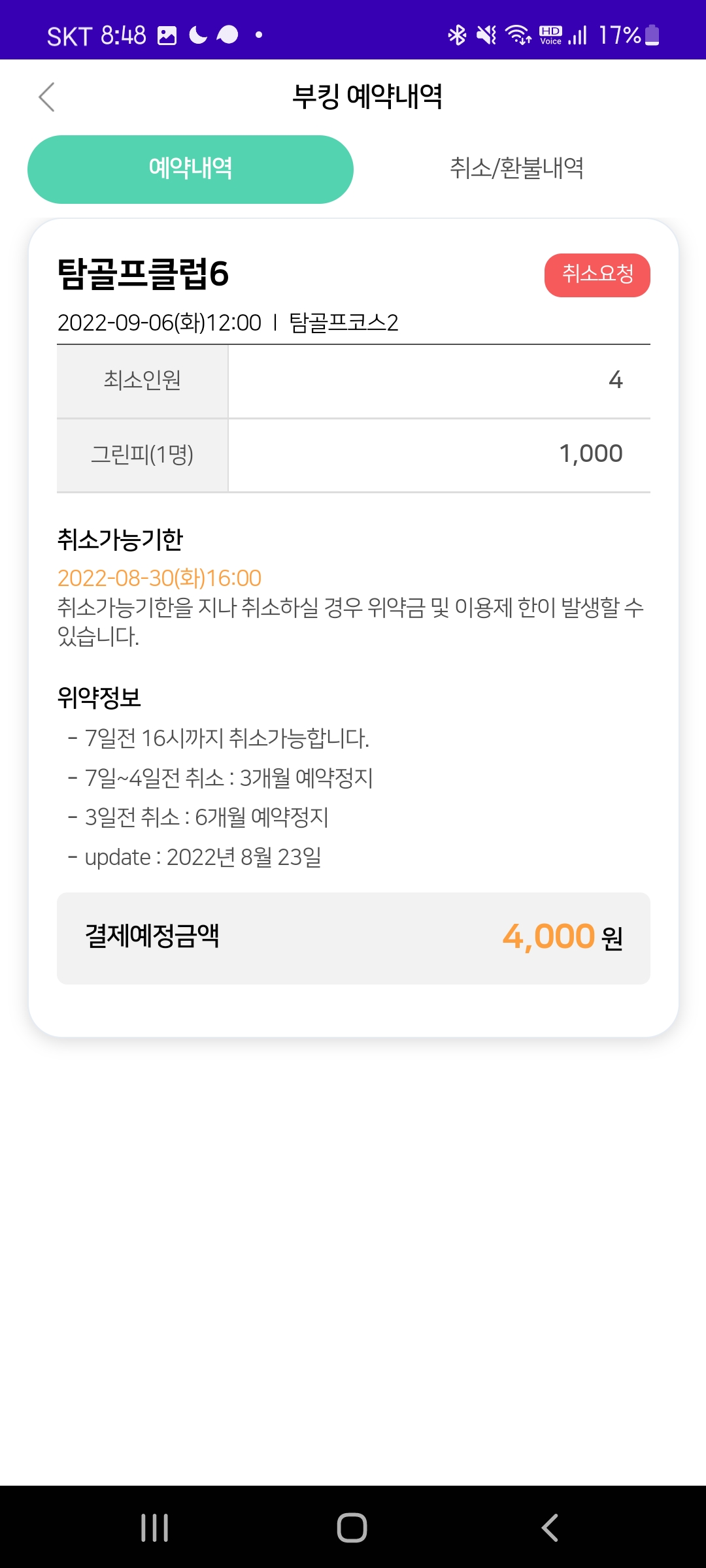The width and height of the screenshot is (706, 1568).
Task: Tap the battery indicator icon
Action: tap(652, 35)
